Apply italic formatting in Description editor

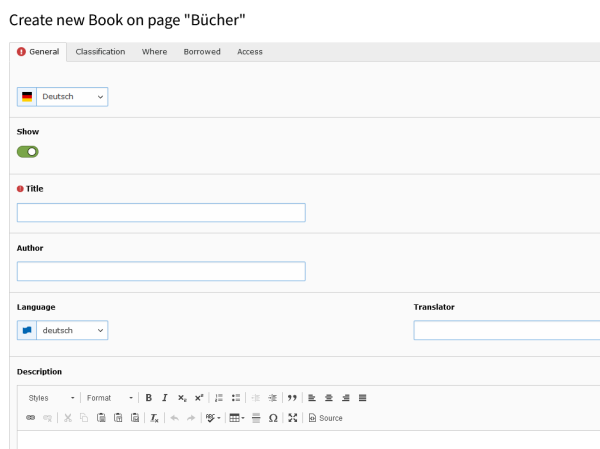click(165, 398)
